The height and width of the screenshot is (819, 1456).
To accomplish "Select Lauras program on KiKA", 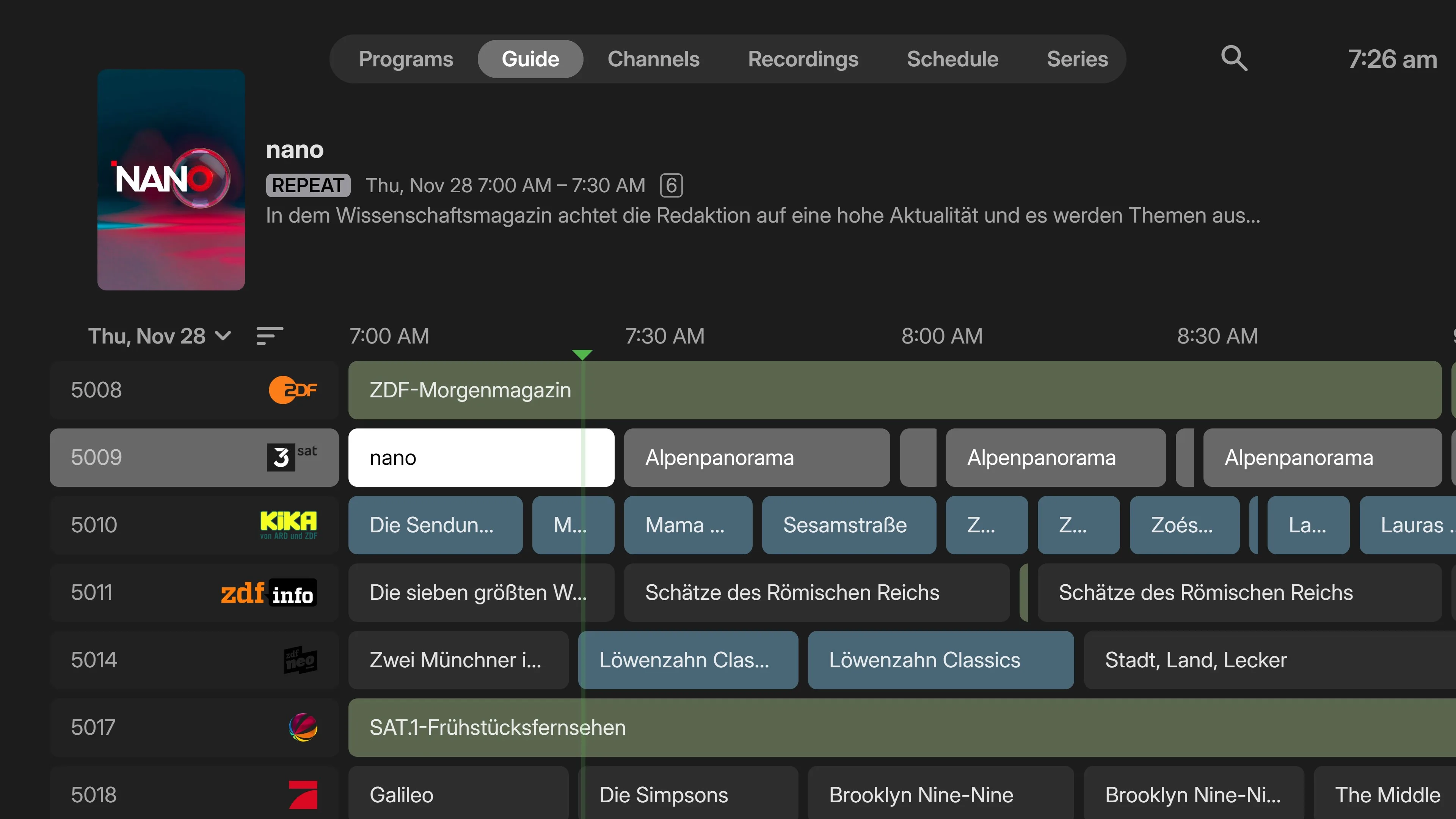I will (1407, 524).
